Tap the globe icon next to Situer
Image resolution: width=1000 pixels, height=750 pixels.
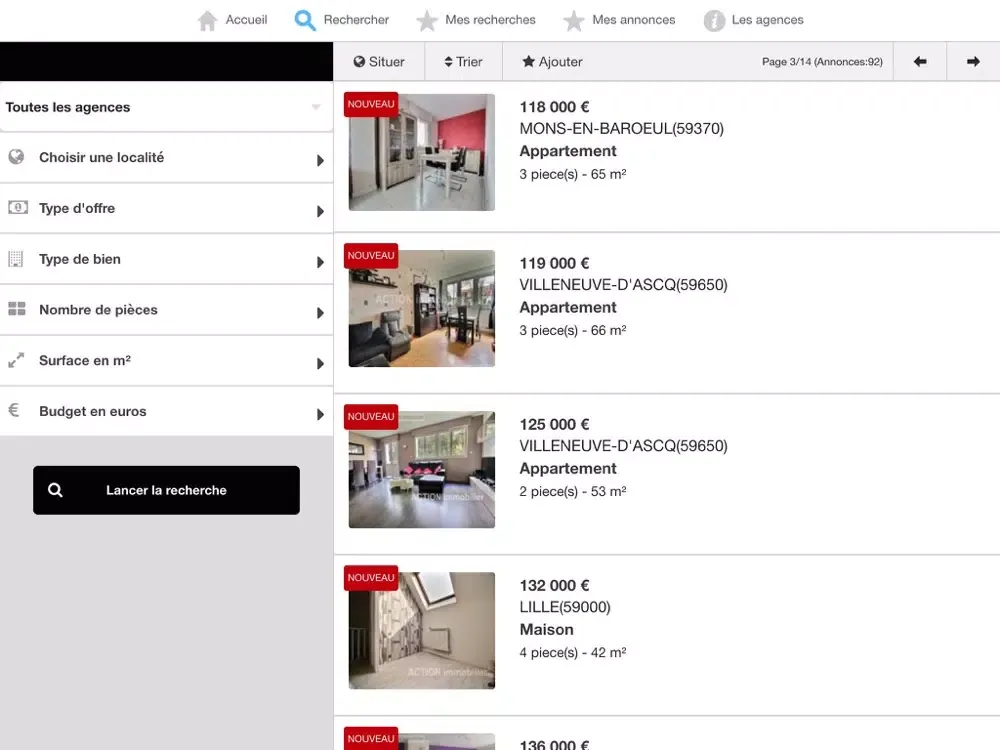(x=359, y=62)
